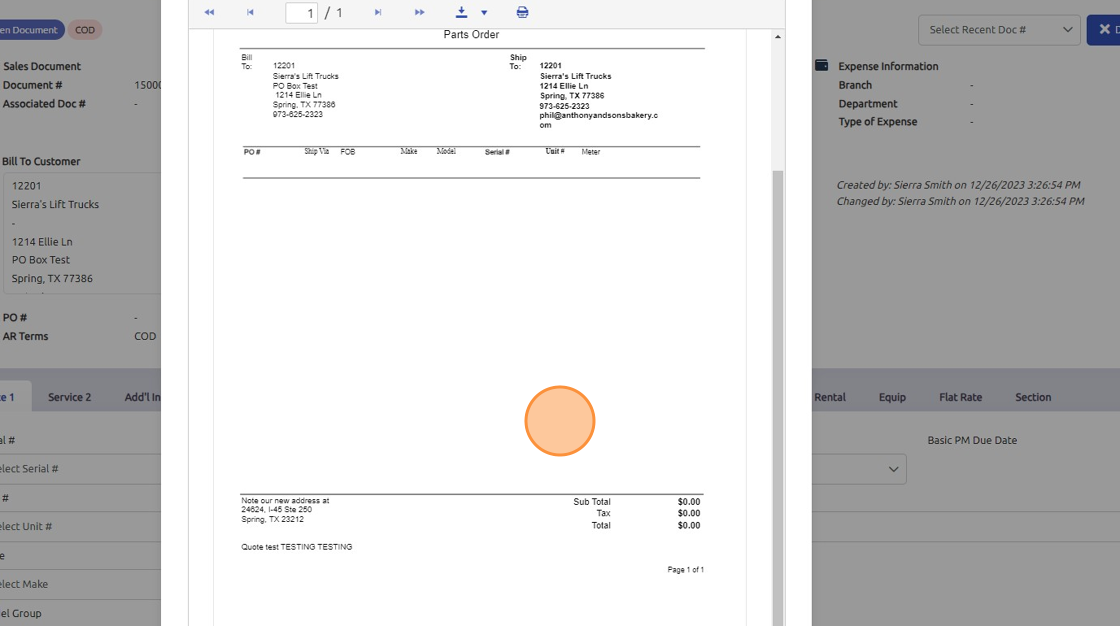The image size is (1120, 626).
Task: Go to next report page
Action: pos(378,12)
